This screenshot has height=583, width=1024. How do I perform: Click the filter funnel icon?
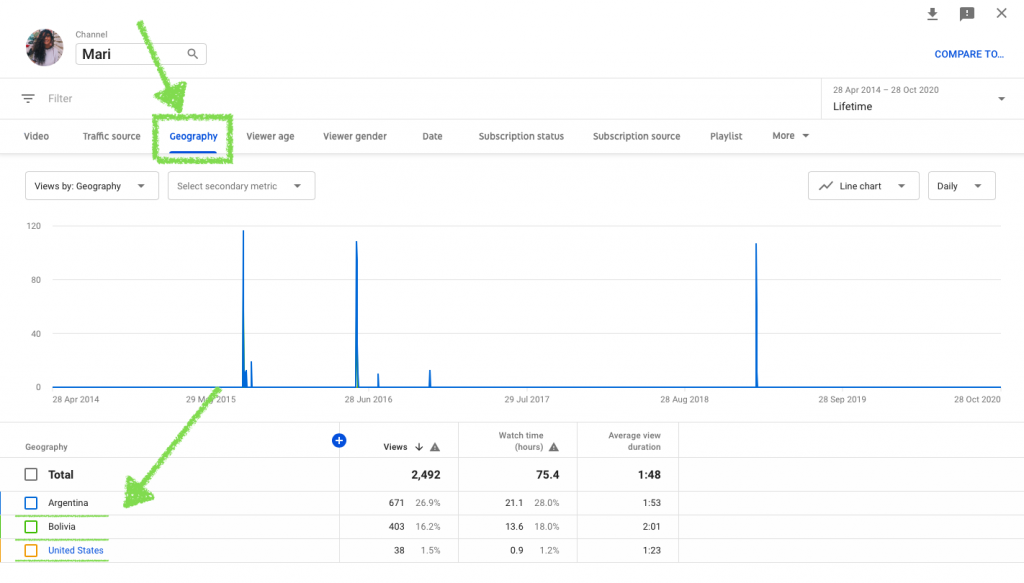pos(27,98)
